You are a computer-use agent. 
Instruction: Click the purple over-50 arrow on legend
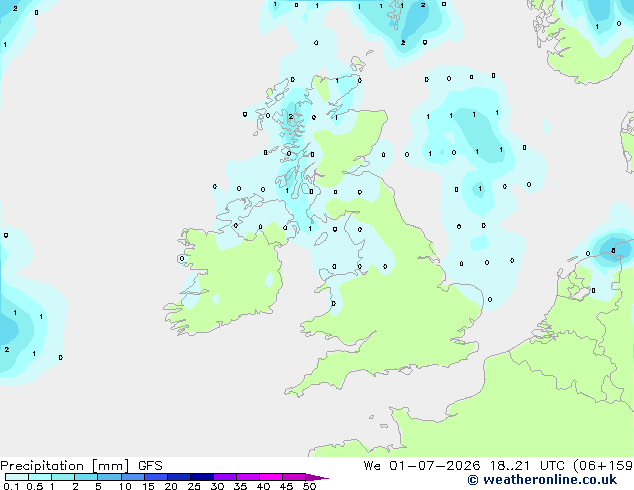[x=317, y=477]
